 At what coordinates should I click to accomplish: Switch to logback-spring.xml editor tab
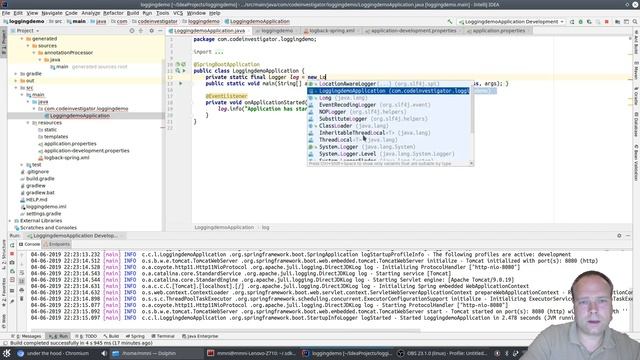coord(331,31)
